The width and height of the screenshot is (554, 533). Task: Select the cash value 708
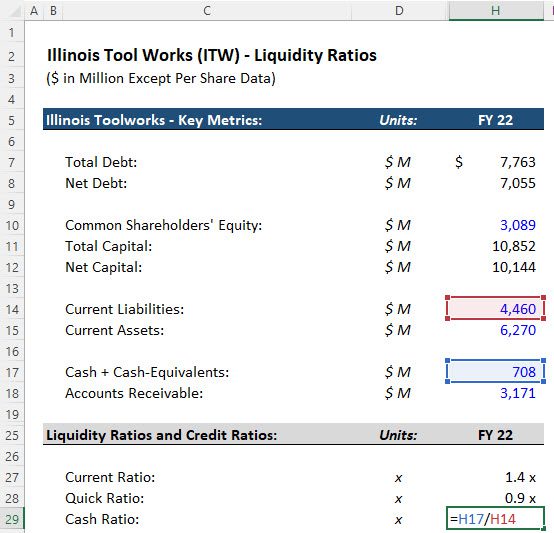pyautogui.click(x=495, y=372)
